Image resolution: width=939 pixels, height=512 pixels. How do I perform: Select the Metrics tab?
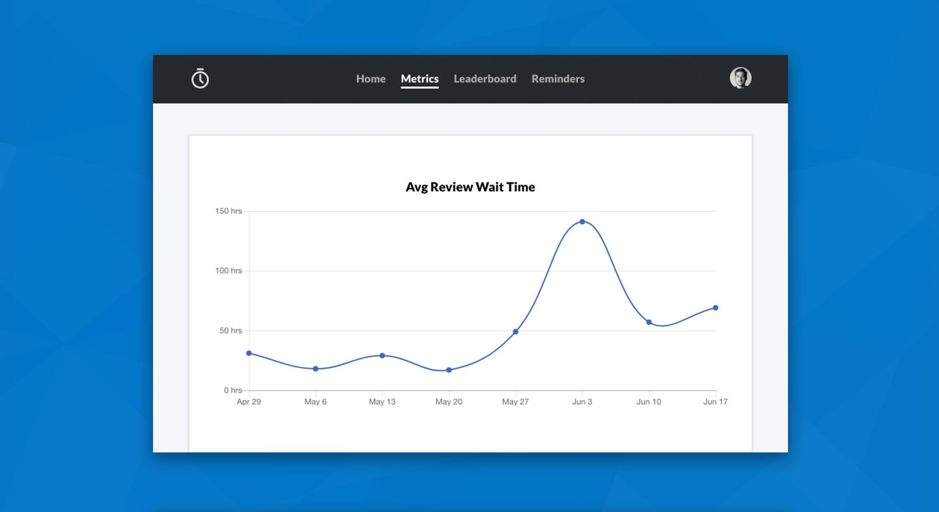420,78
